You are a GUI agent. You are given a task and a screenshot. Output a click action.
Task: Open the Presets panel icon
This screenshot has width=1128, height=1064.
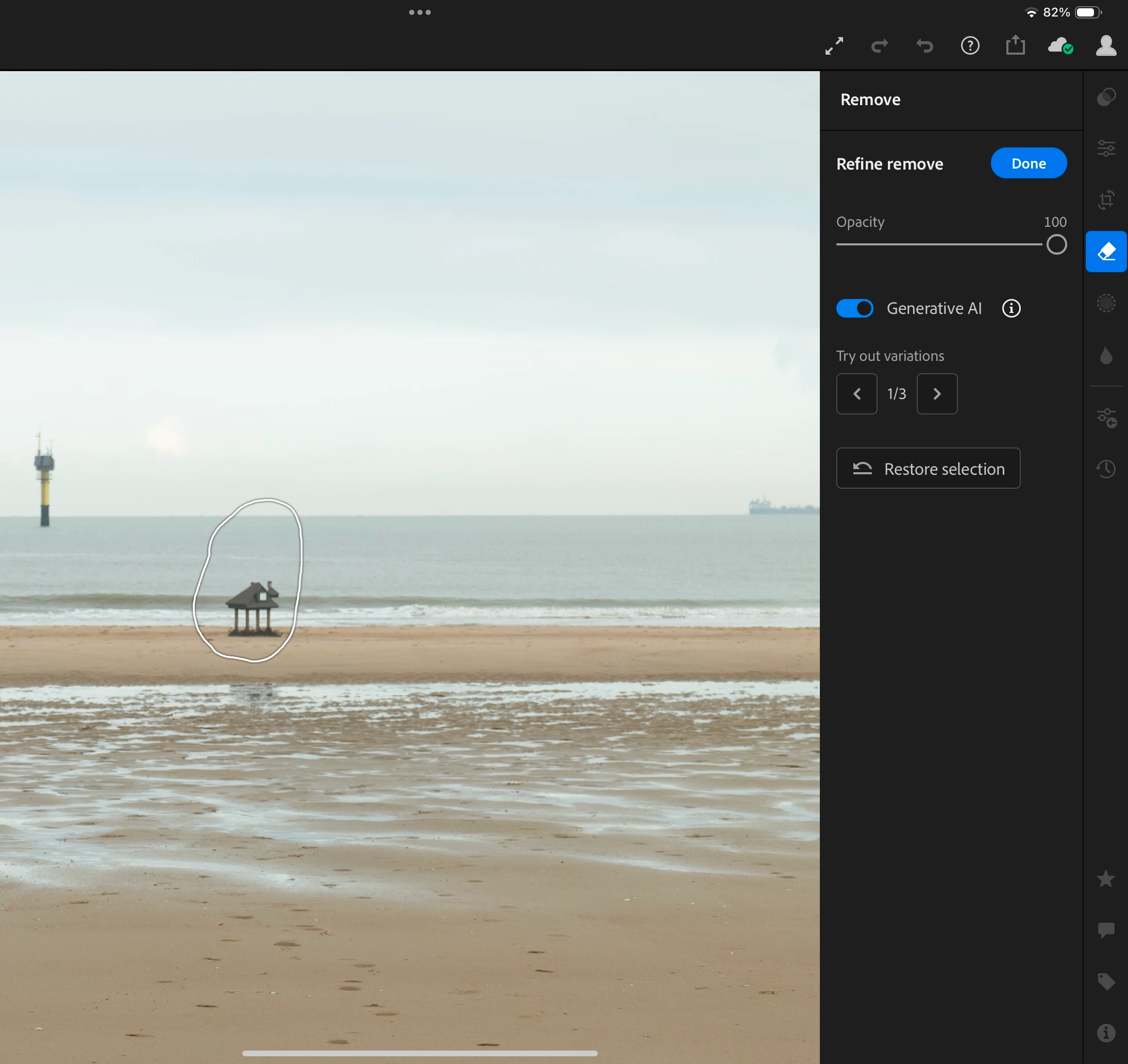(1106, 97)
